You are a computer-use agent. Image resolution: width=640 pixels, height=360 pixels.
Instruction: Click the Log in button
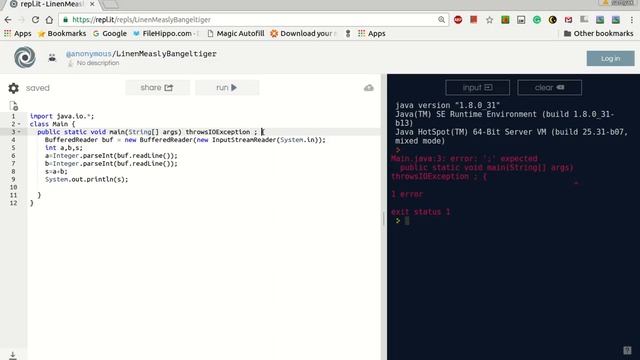pos(610,58)
